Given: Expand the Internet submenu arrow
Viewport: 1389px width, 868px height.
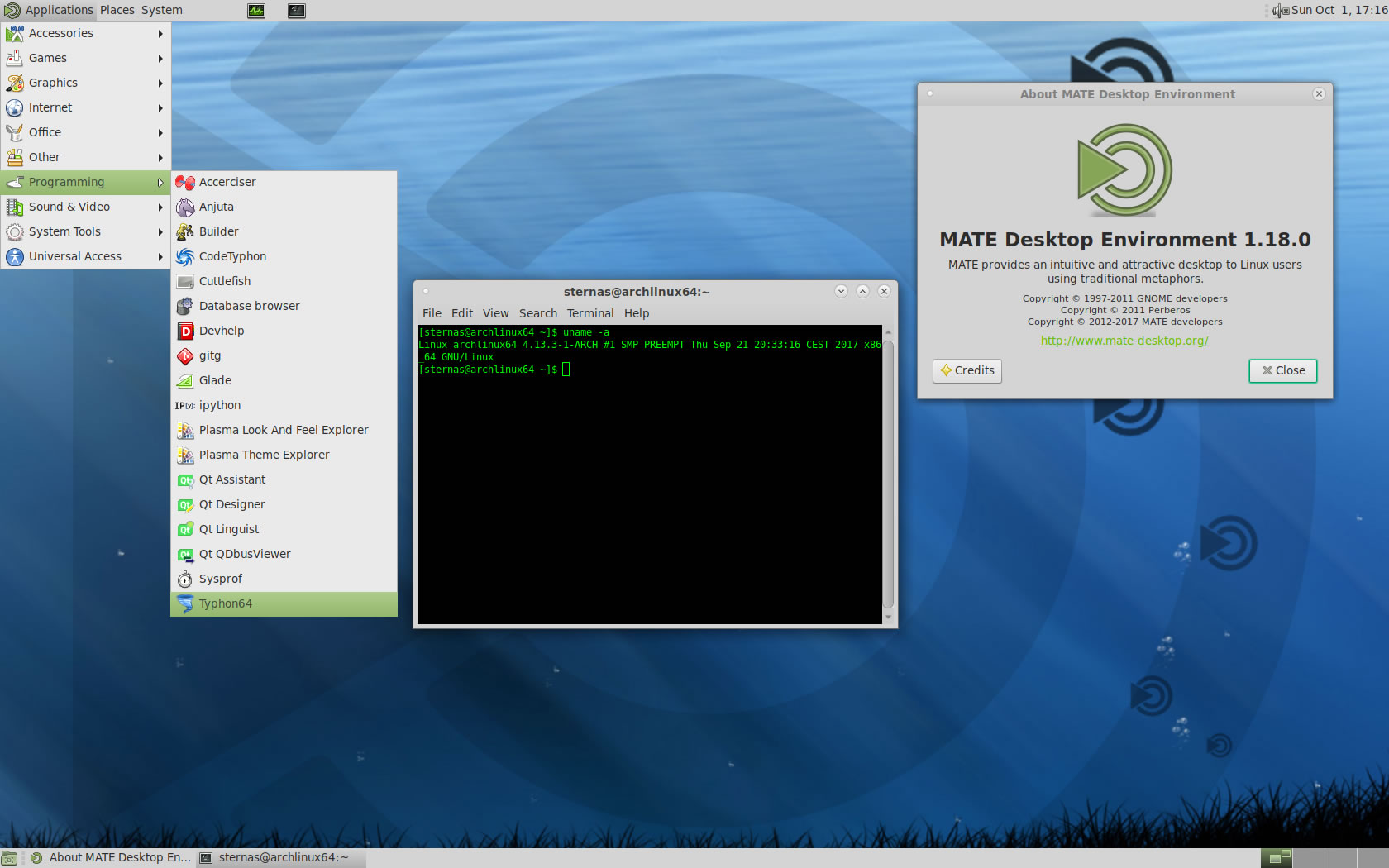Looking at the screenshot, I should click(160, 107).
